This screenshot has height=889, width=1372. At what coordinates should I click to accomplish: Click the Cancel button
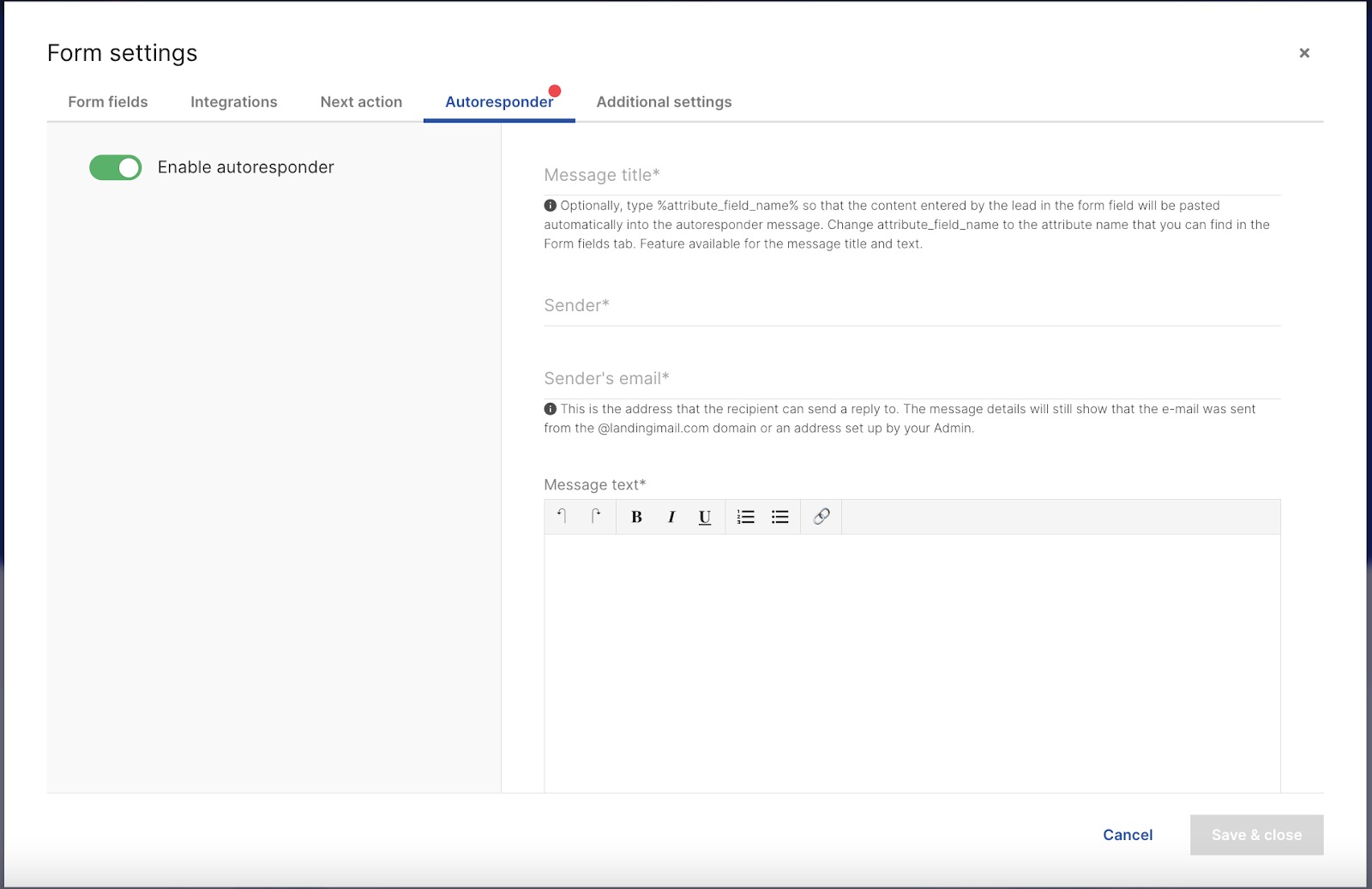click(x=1127, y=834)
